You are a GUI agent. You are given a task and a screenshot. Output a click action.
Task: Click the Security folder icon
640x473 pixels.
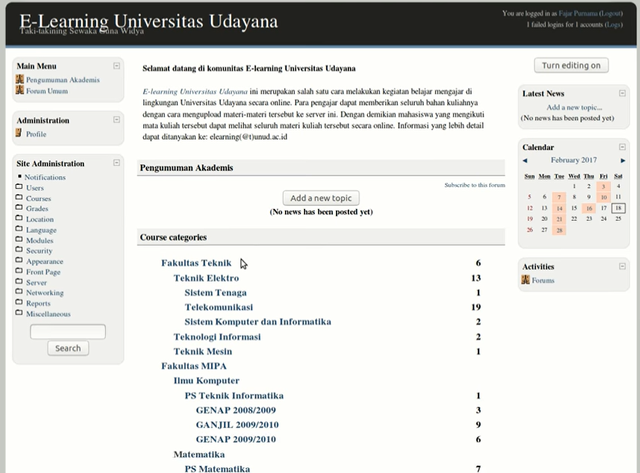[19, 250]
